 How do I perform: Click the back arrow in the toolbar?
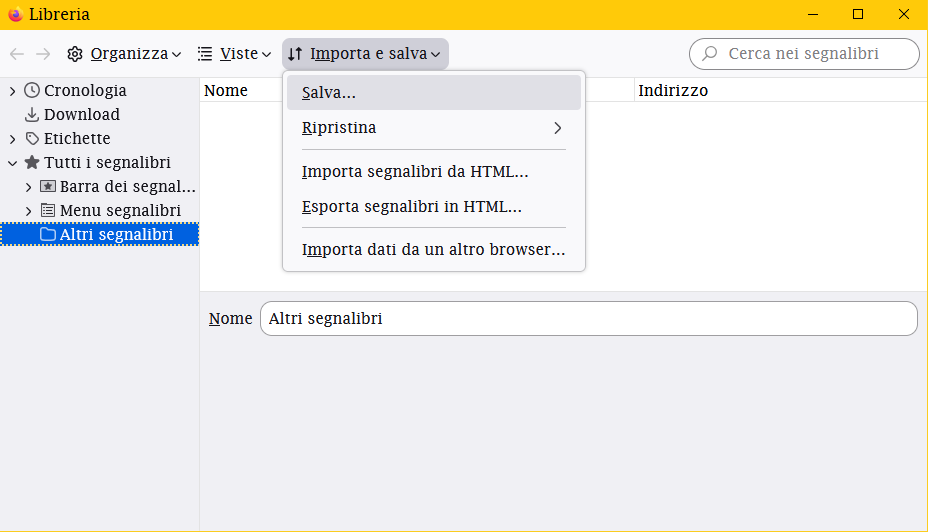(17, 54)
